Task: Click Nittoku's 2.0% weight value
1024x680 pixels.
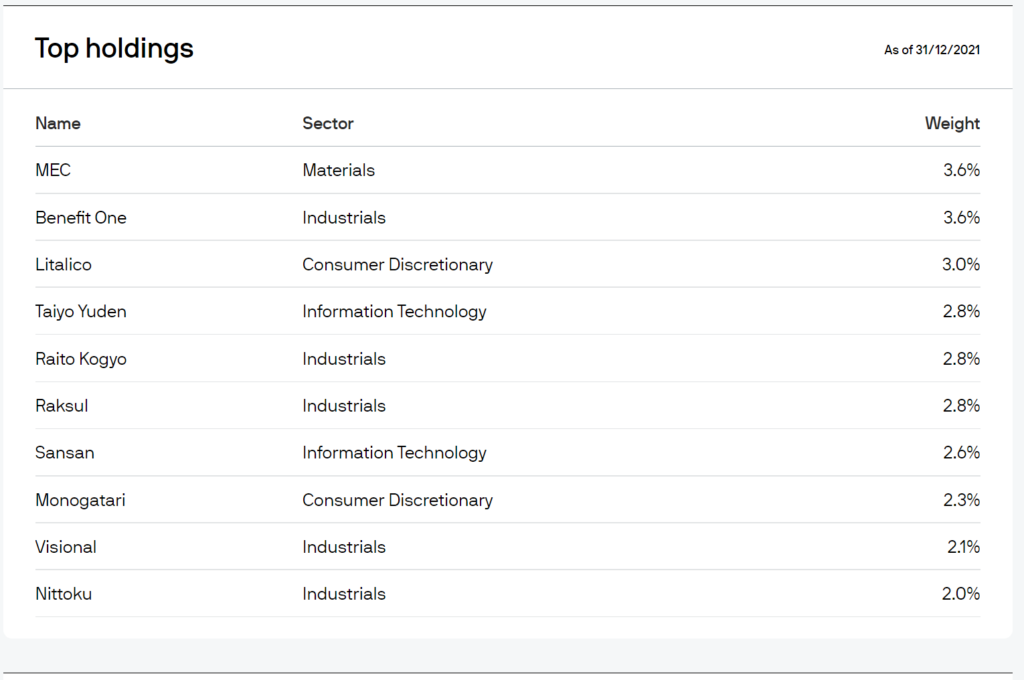Action: pos(961,593)
